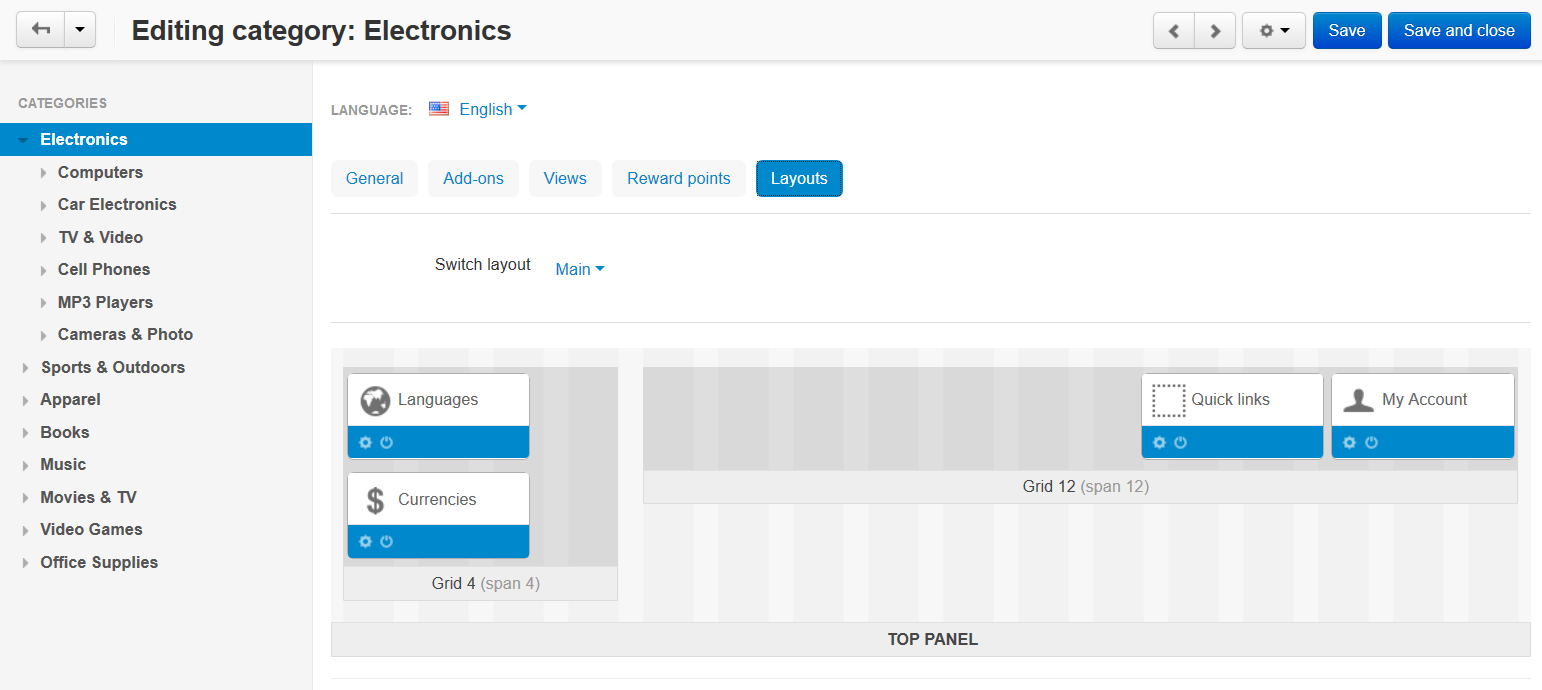Select the Books category

tap(65, 432)
